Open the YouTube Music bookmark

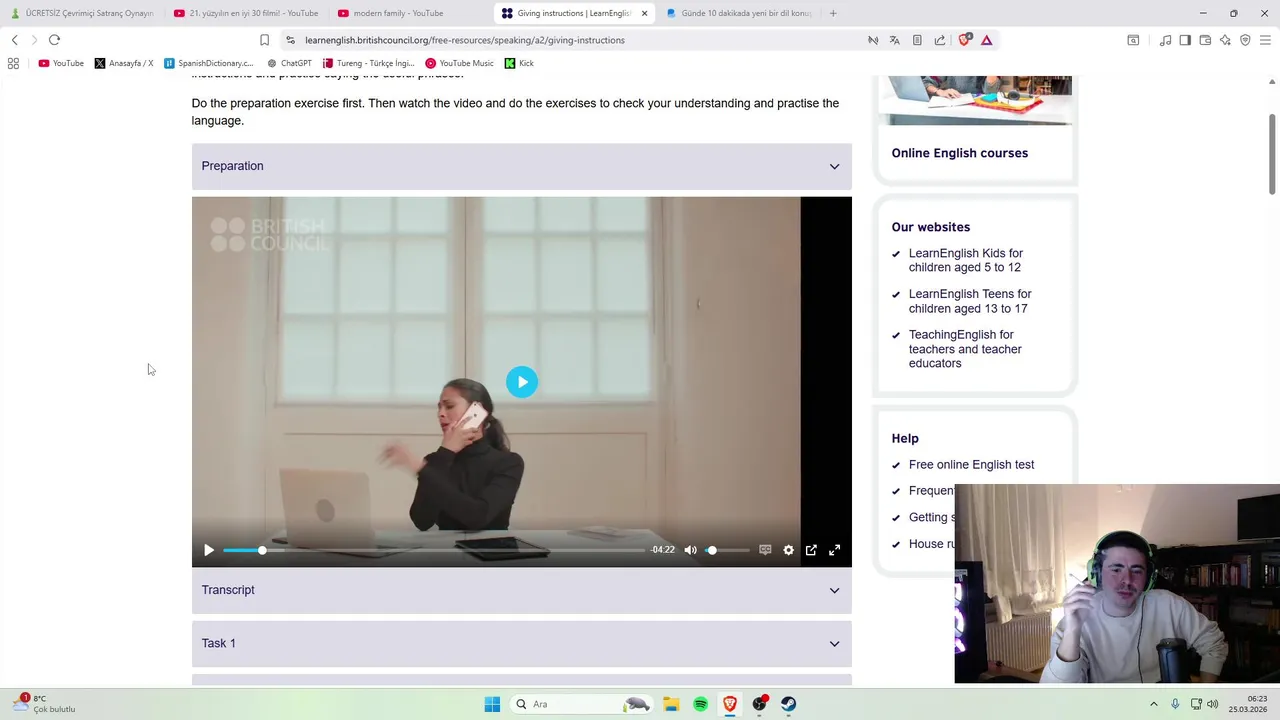click(459, 63)
